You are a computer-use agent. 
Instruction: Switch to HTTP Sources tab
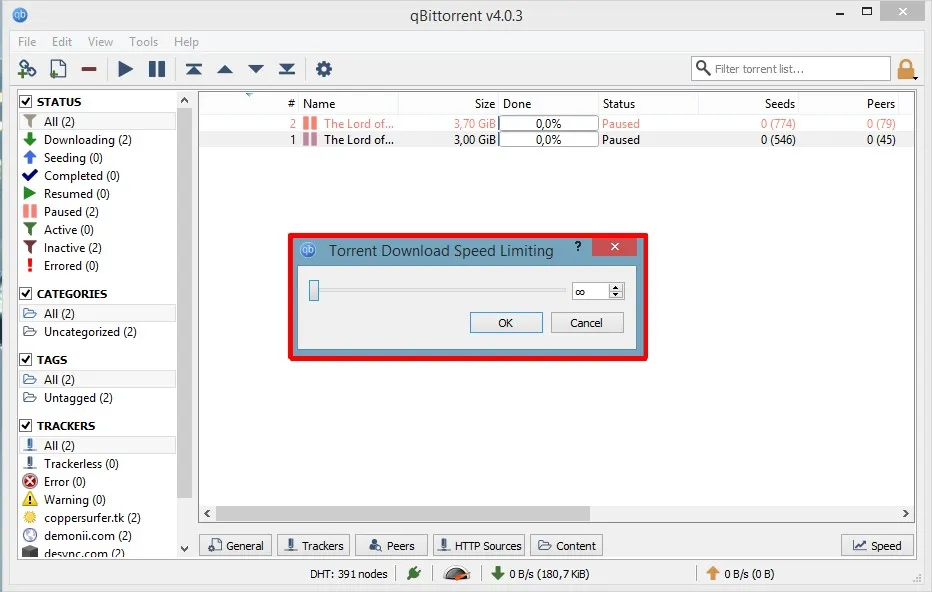[x=479, y=546]
